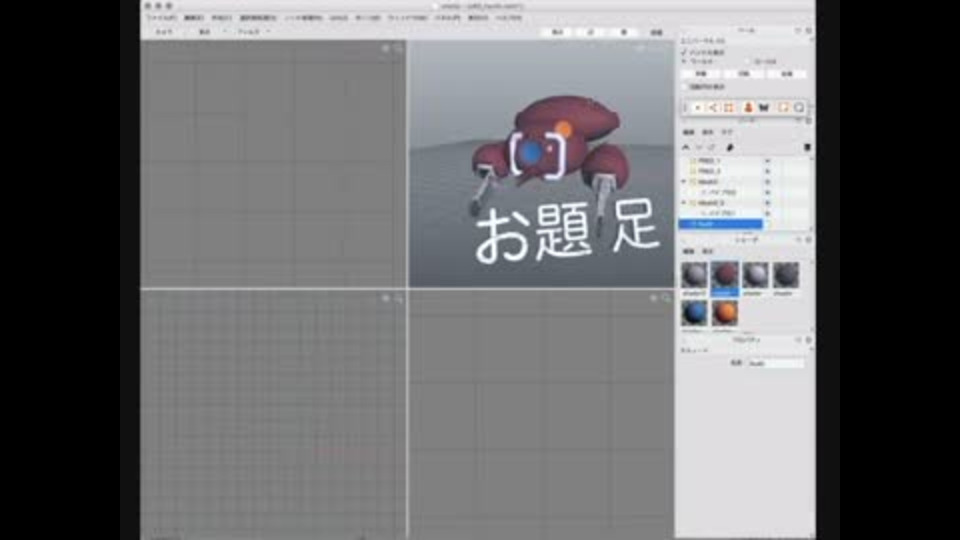Open second dropdown arrow in top-left toolbar
Viewport: 960px width, 540px height.
[x=224, y=32]
